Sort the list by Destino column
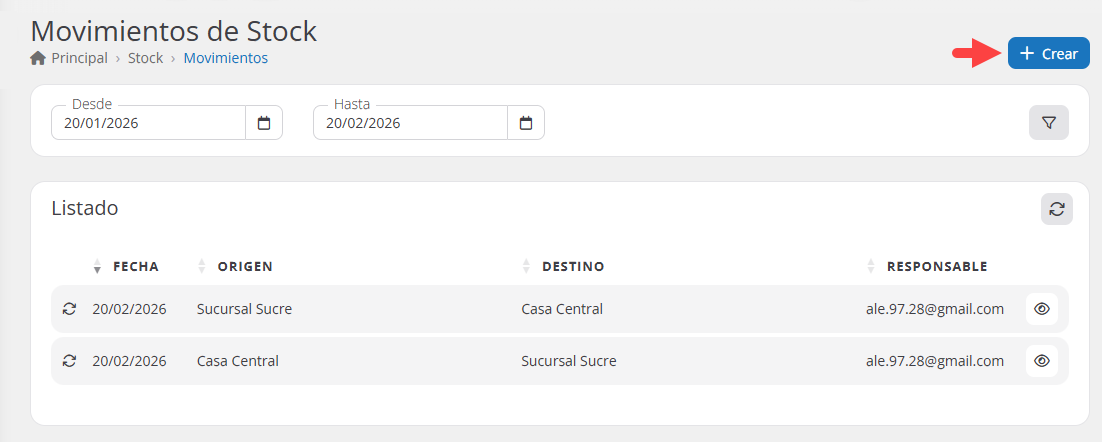Image resolution: width=1102 pixels, height=442 pixels. pyautogui.click(x=572, y=266)
